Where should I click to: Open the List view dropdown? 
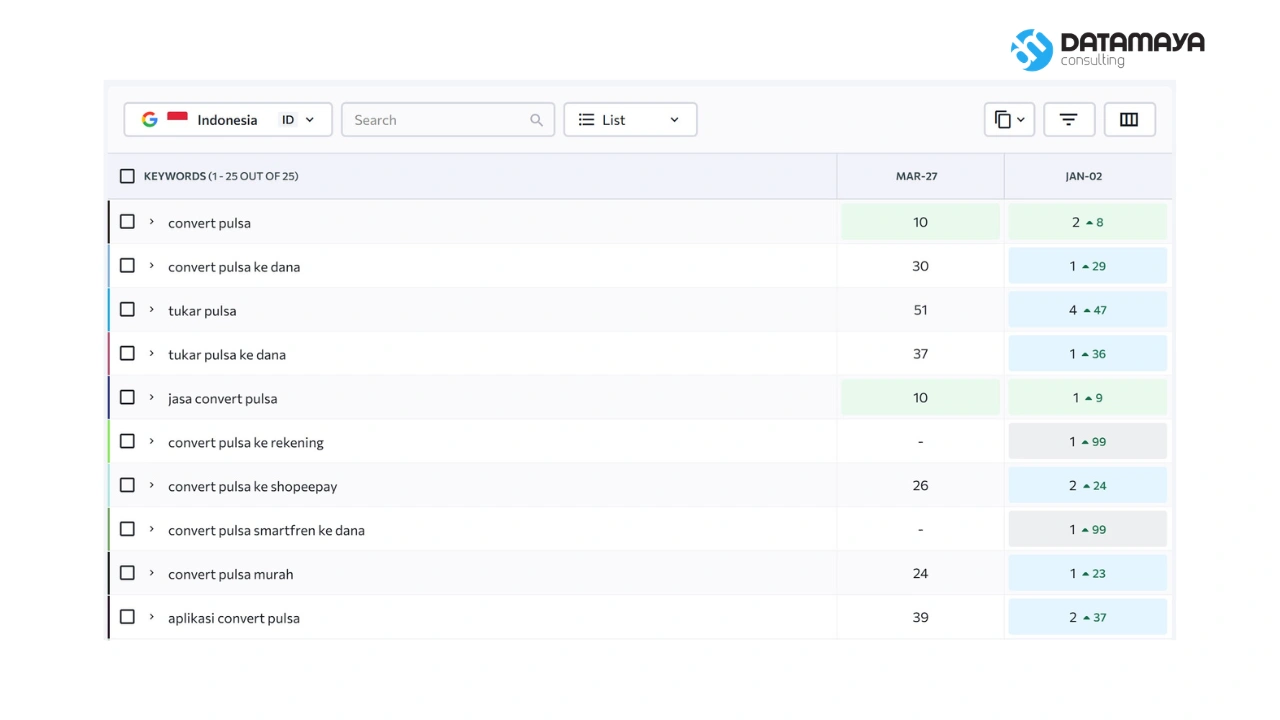pos(630,120)
